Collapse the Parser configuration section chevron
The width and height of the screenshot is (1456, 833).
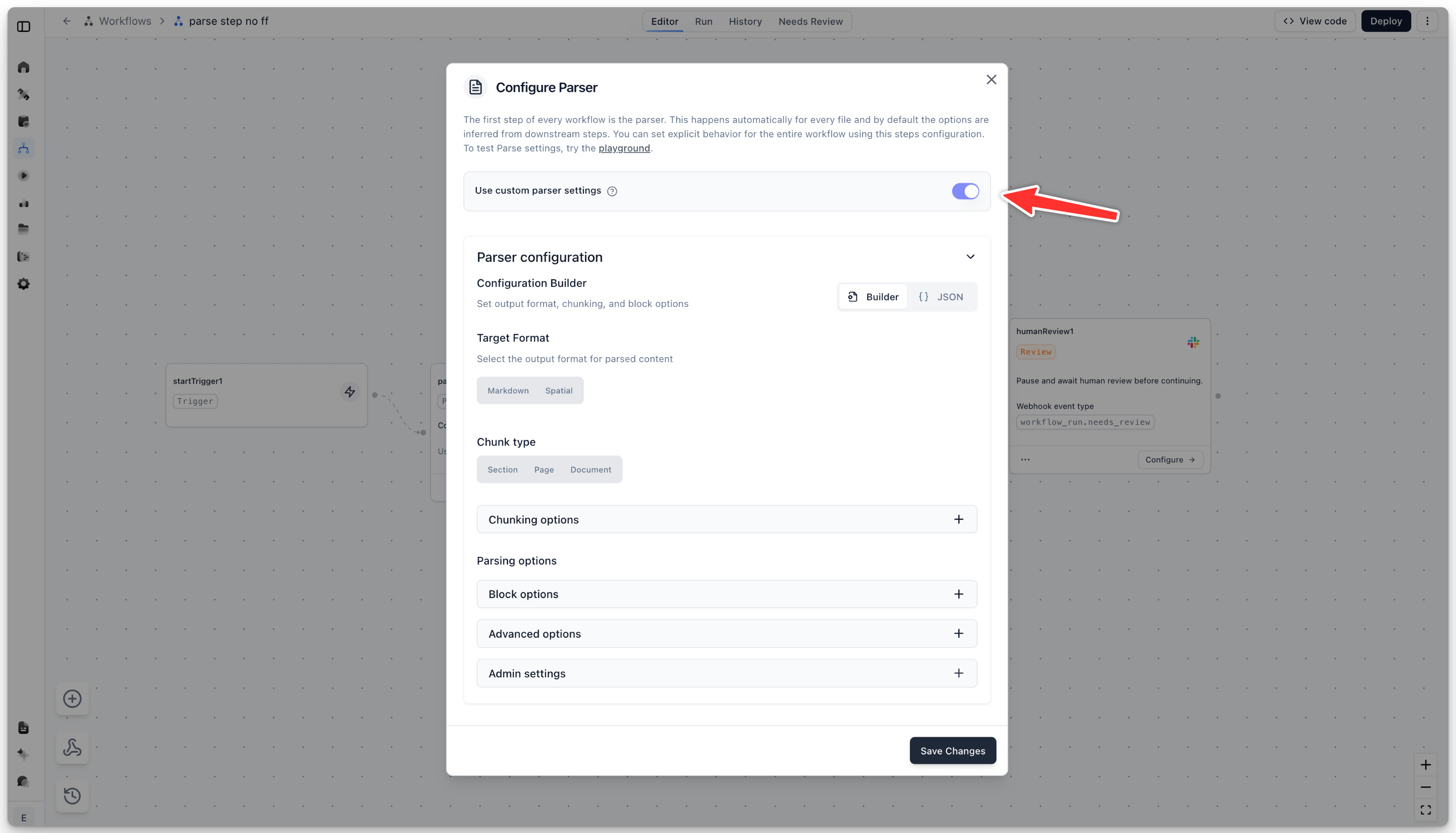[970, 257]
